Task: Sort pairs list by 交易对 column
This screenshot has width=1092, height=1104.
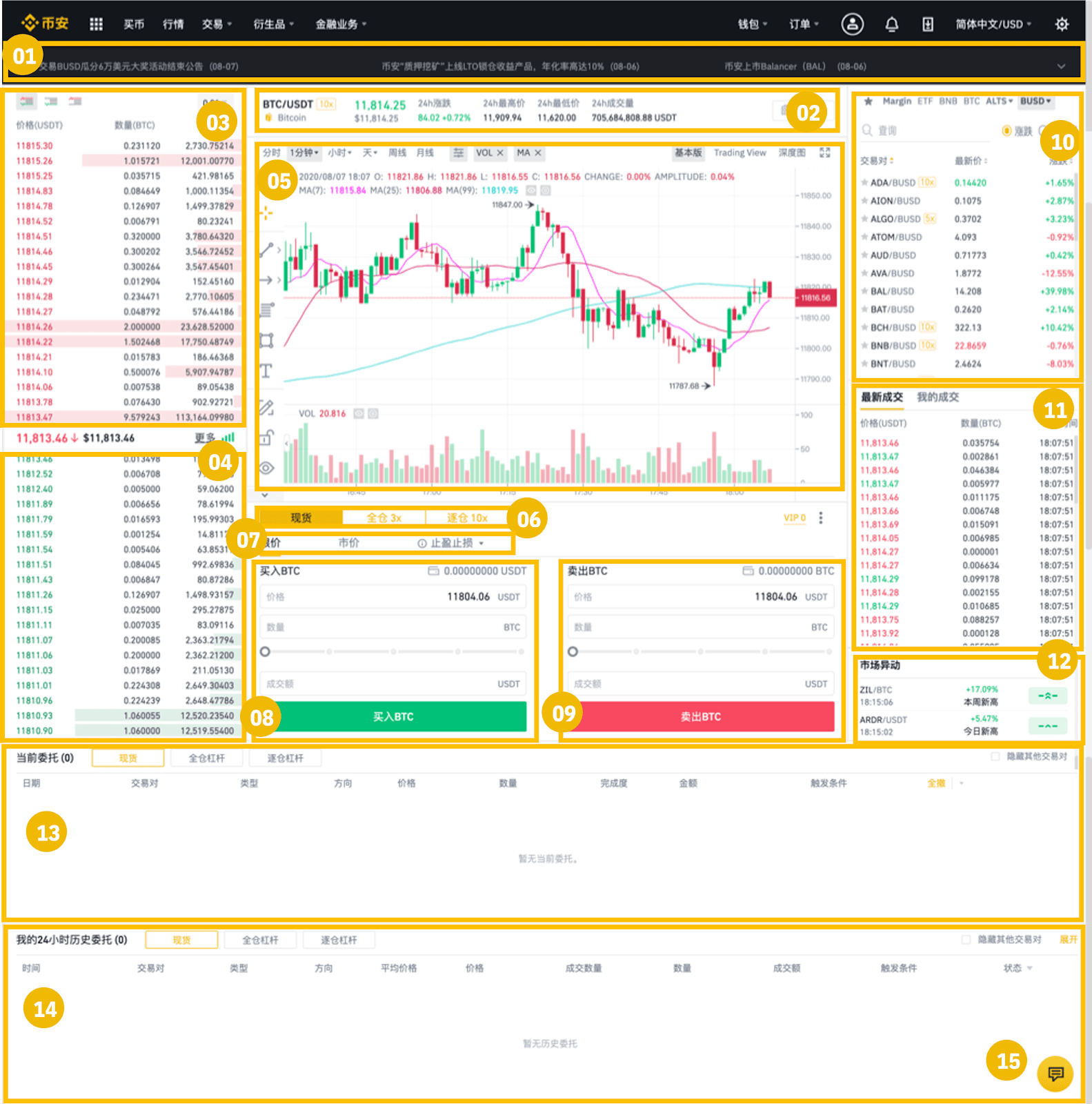Action: pyautogui.click(x=877, y=161)
